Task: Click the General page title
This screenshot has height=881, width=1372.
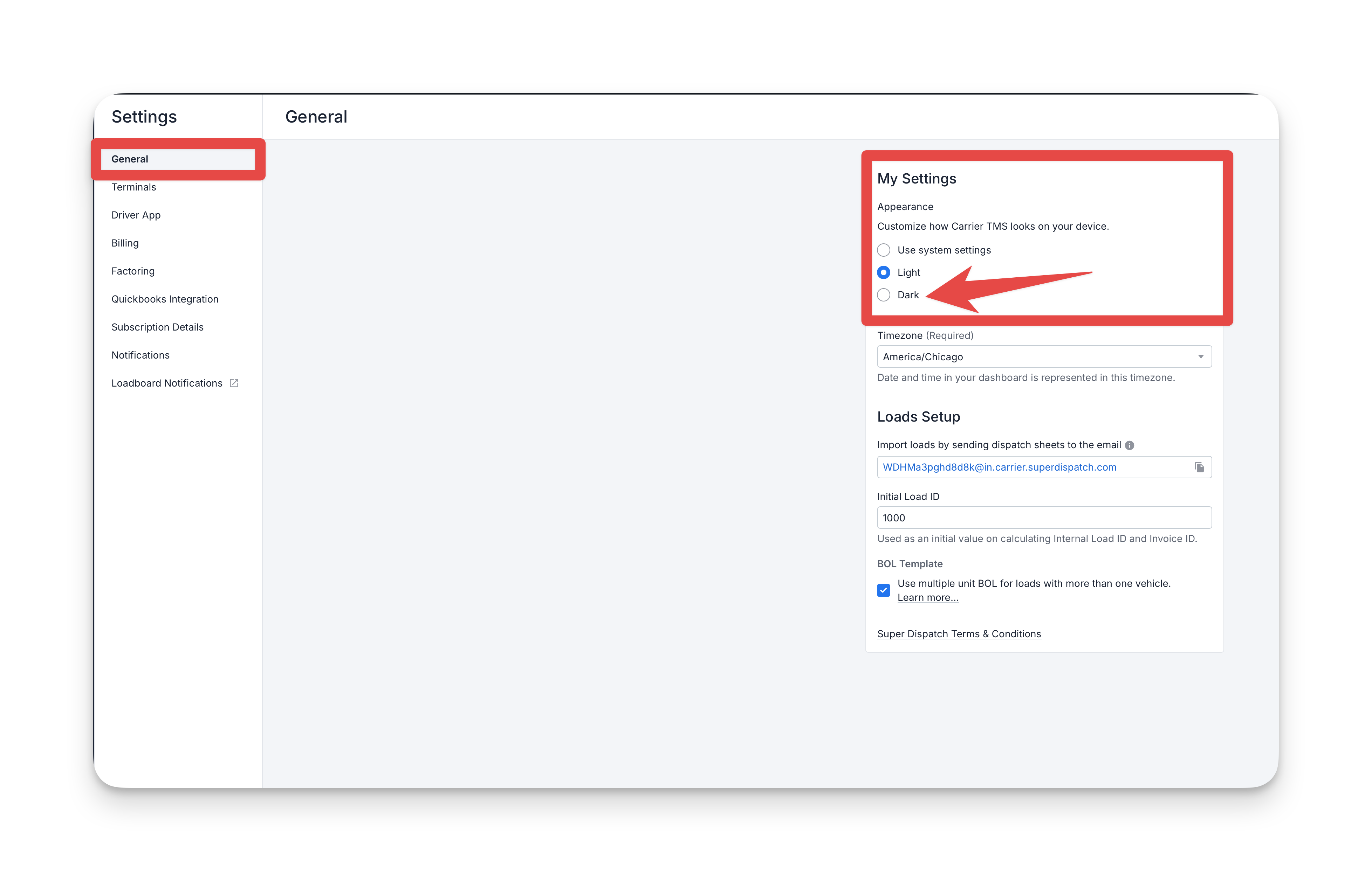Action: point(316,117)
